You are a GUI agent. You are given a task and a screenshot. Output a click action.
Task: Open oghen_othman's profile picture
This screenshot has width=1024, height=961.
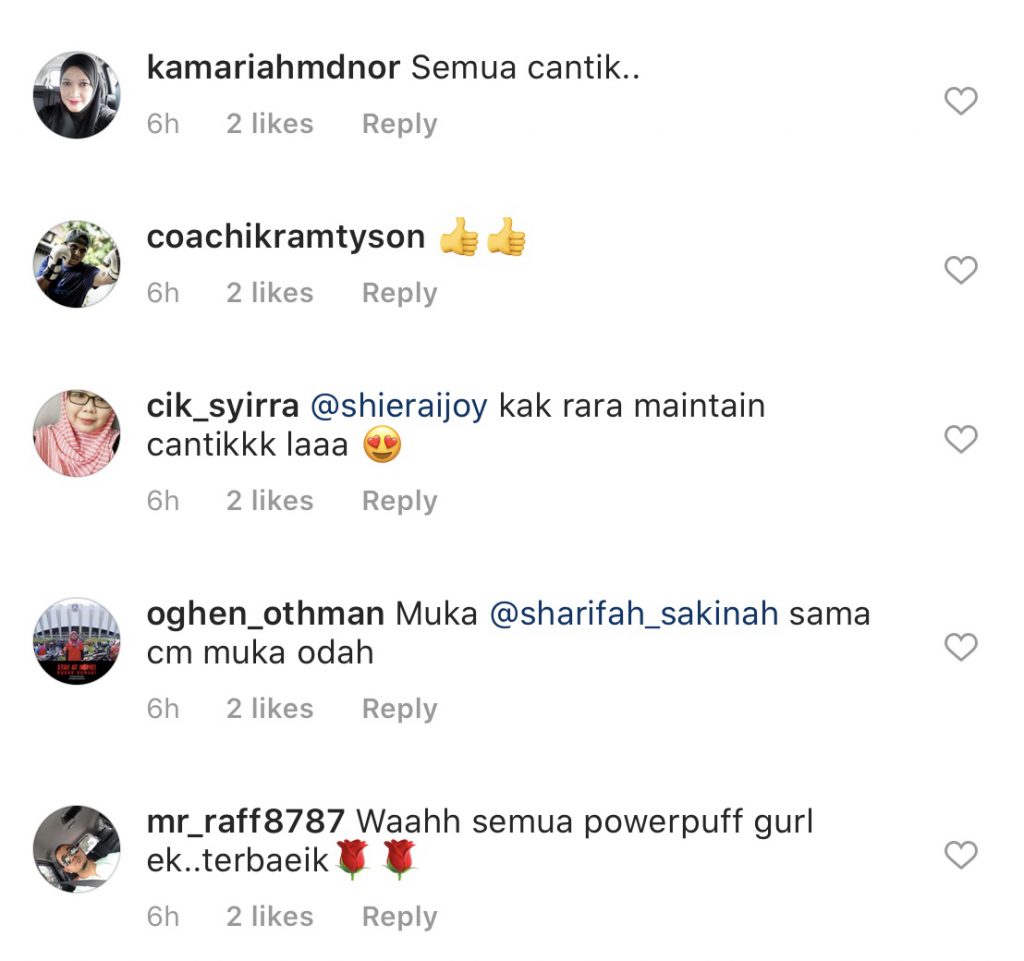77,641
